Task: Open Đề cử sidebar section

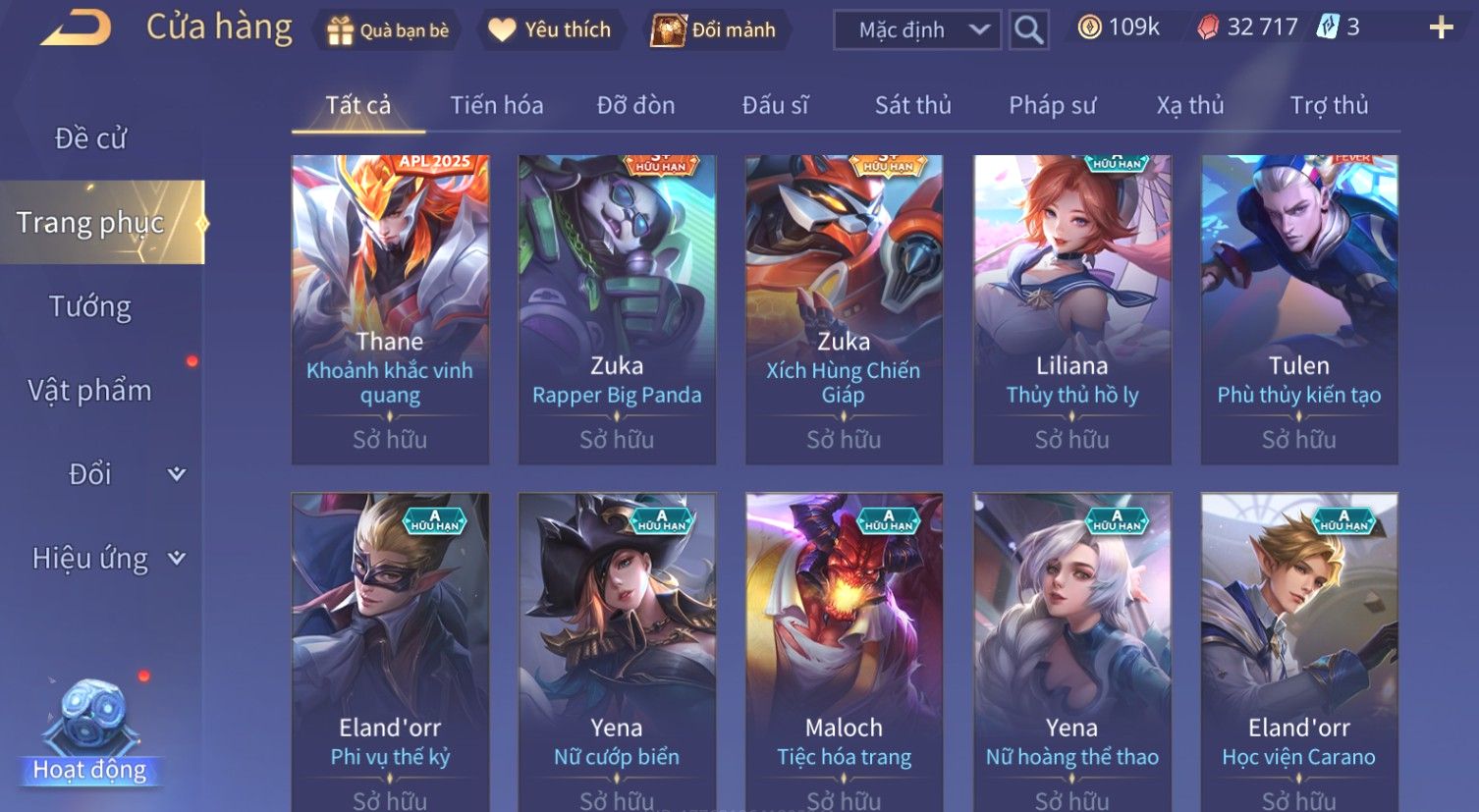Action: (x=90, y=138)
